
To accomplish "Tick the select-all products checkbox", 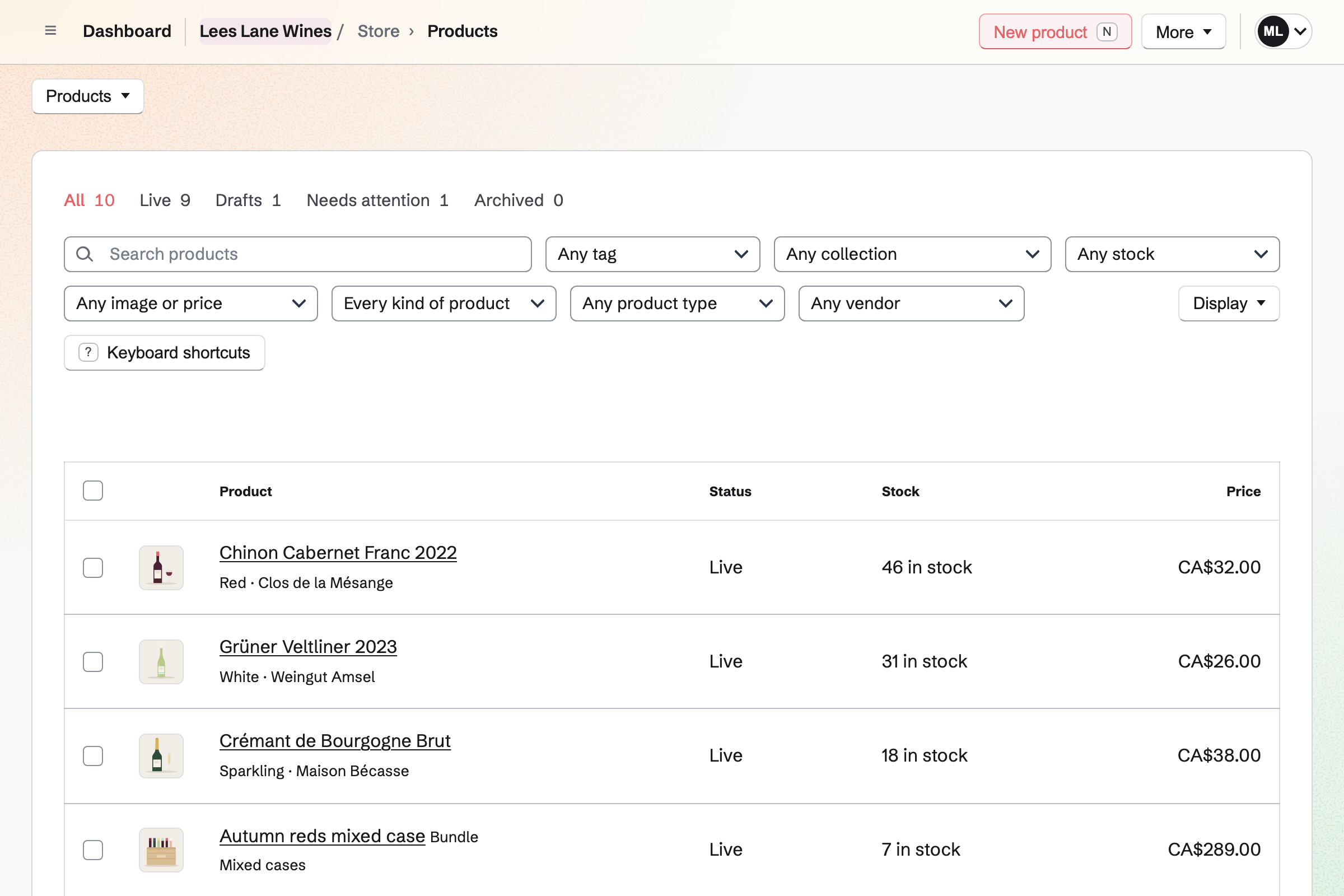I will coord(92,491).
